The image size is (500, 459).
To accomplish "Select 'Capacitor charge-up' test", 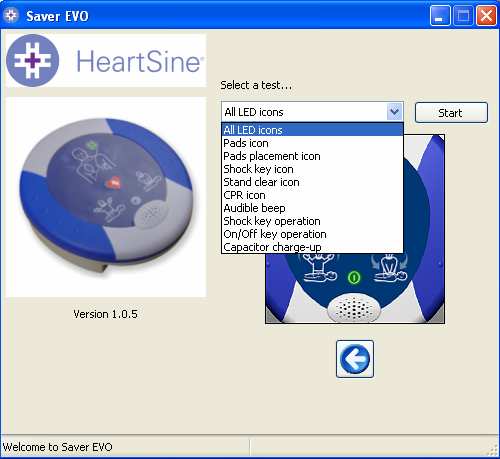I will [x=312, y=247].
